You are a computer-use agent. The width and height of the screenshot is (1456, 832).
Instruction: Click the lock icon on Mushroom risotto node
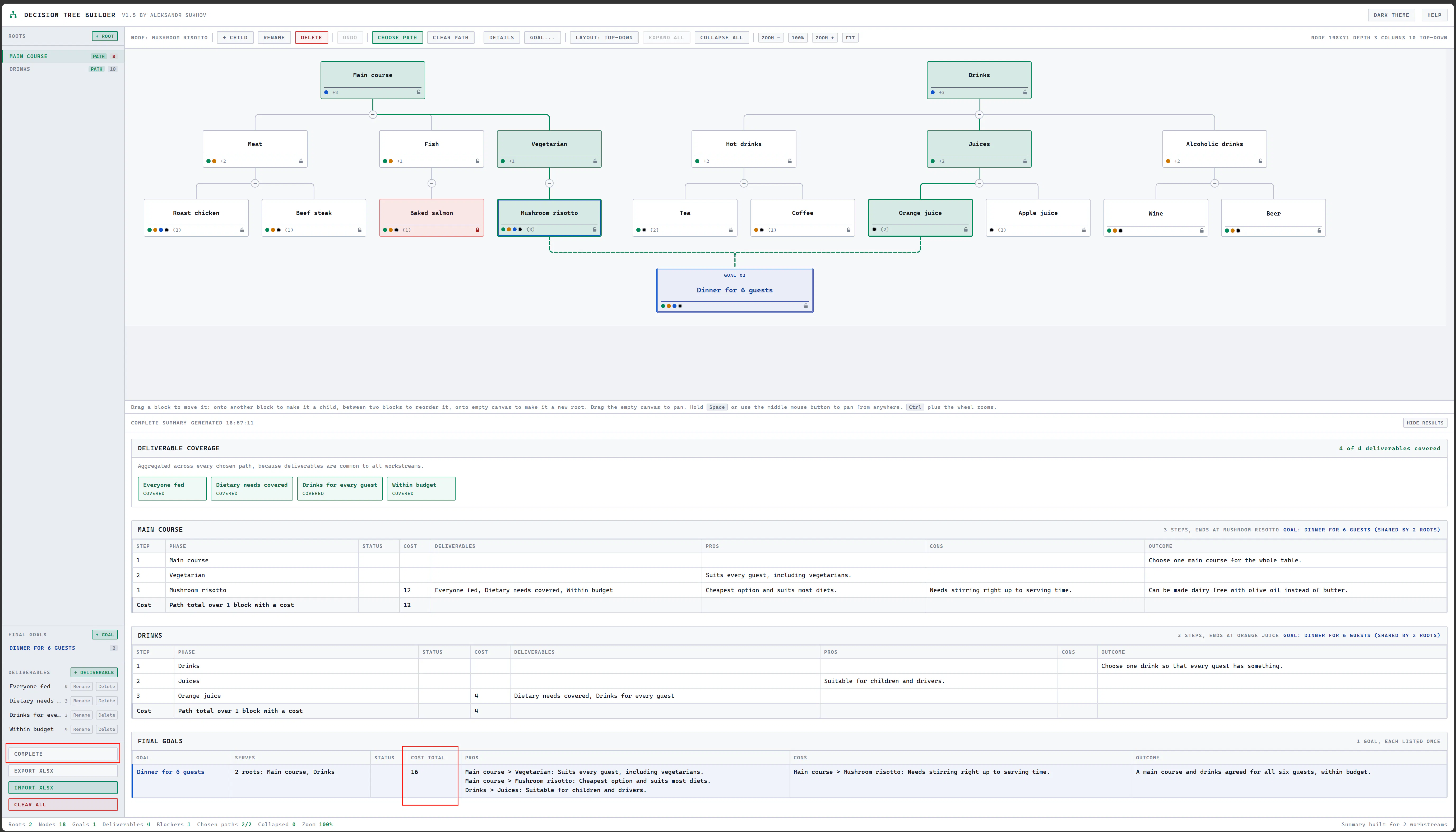595,229
